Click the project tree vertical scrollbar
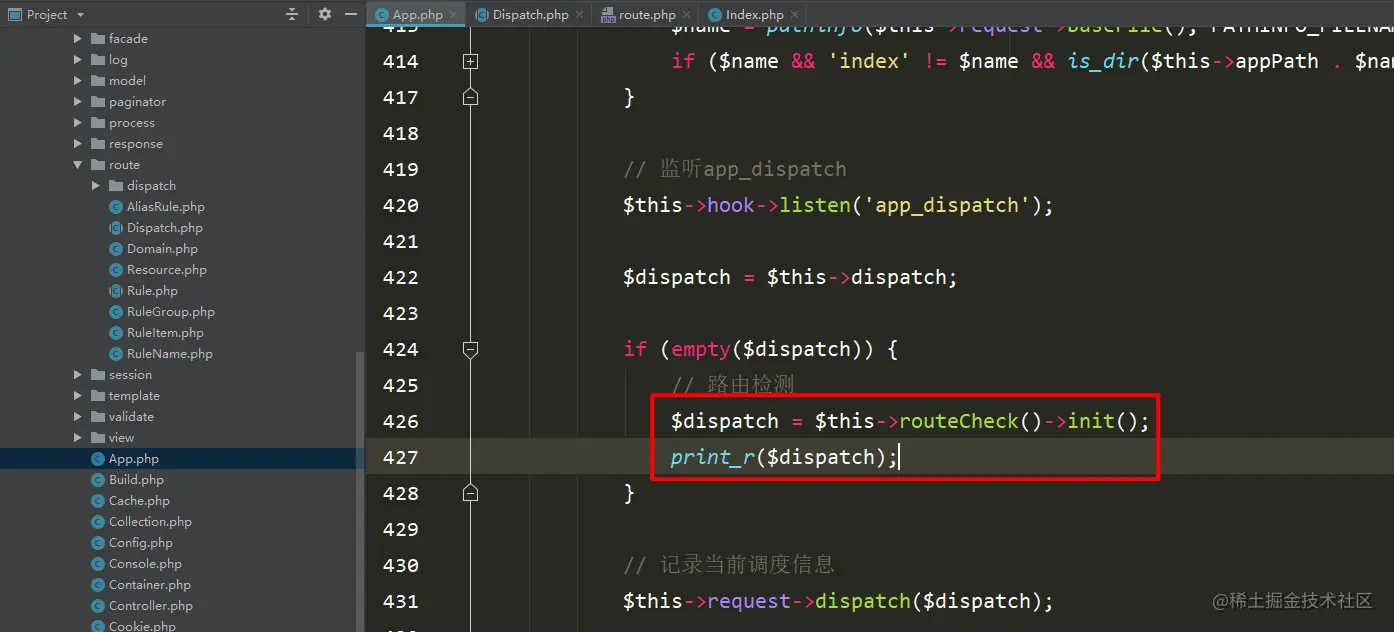Screen dimensions: 1394x632 pyautogui.click(x=360, y=491)
